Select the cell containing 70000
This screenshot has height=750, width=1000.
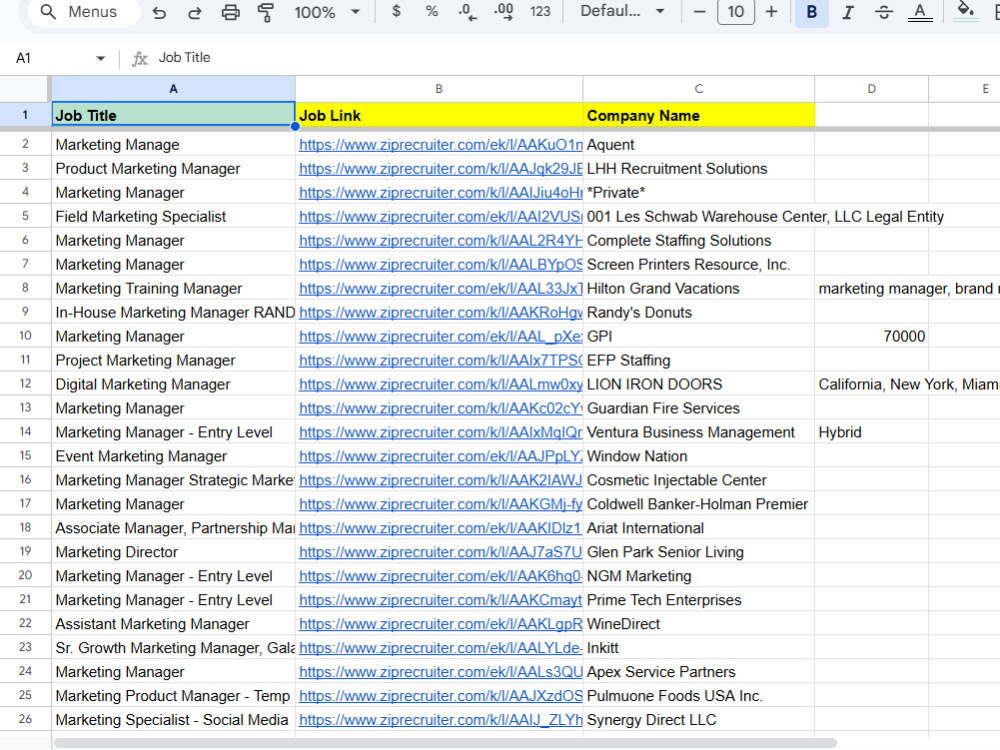pyautogui.click(x=872, y=336)
